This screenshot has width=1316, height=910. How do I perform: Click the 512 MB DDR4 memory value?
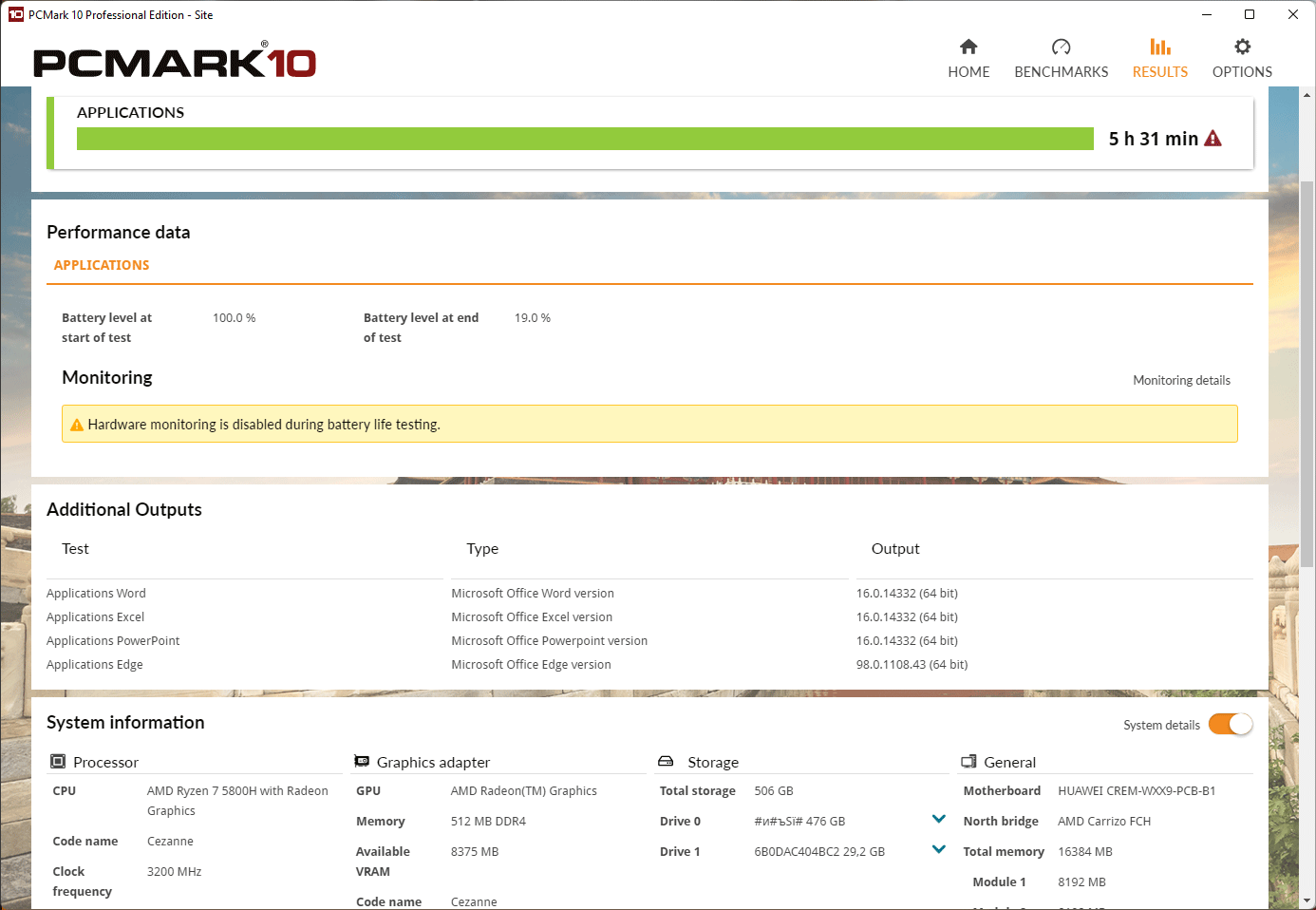(488, 822)
